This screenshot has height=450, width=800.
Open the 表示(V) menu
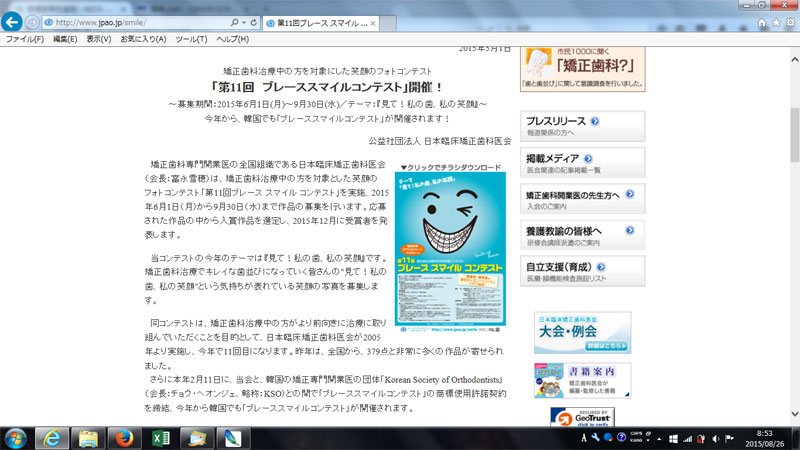coord(98,39)
